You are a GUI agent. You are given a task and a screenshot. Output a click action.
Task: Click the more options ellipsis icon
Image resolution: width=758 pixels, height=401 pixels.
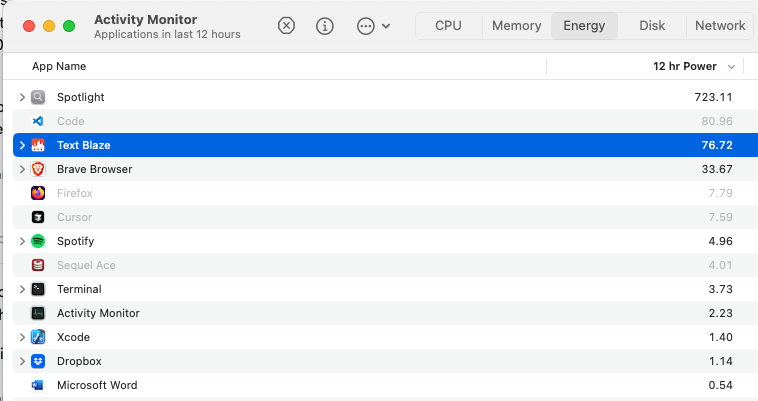[x=365, y=26]
